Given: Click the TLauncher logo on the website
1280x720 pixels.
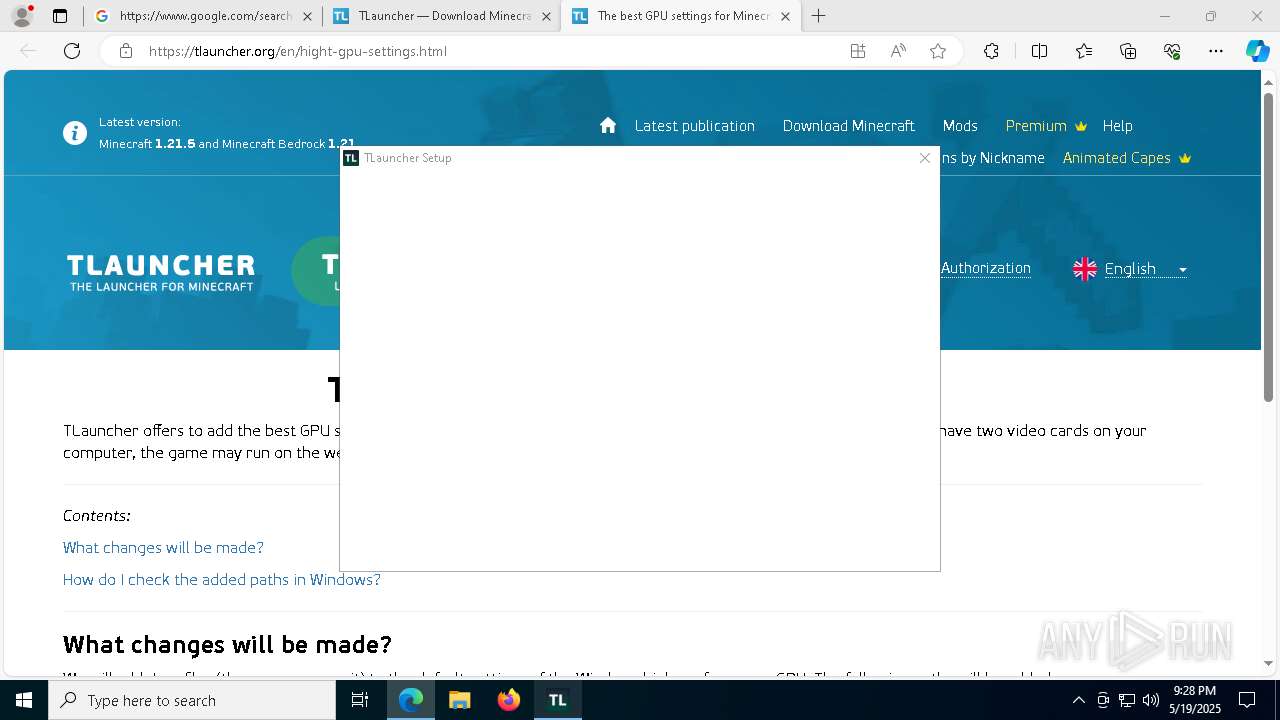Looking at the screenshot, I should click(161, 272).
